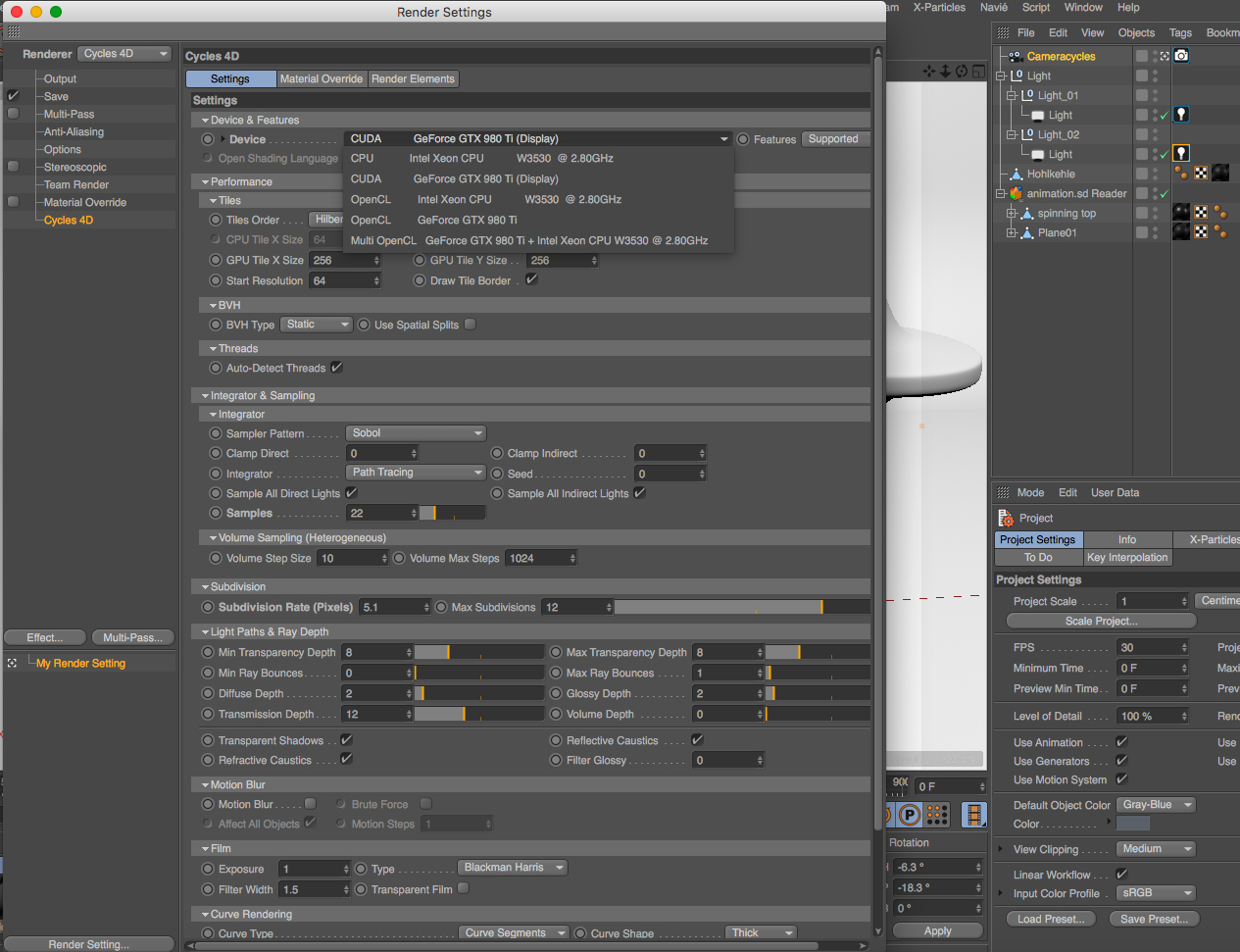
Task: Switch to the Material Override tab
Action: (322, 79)
